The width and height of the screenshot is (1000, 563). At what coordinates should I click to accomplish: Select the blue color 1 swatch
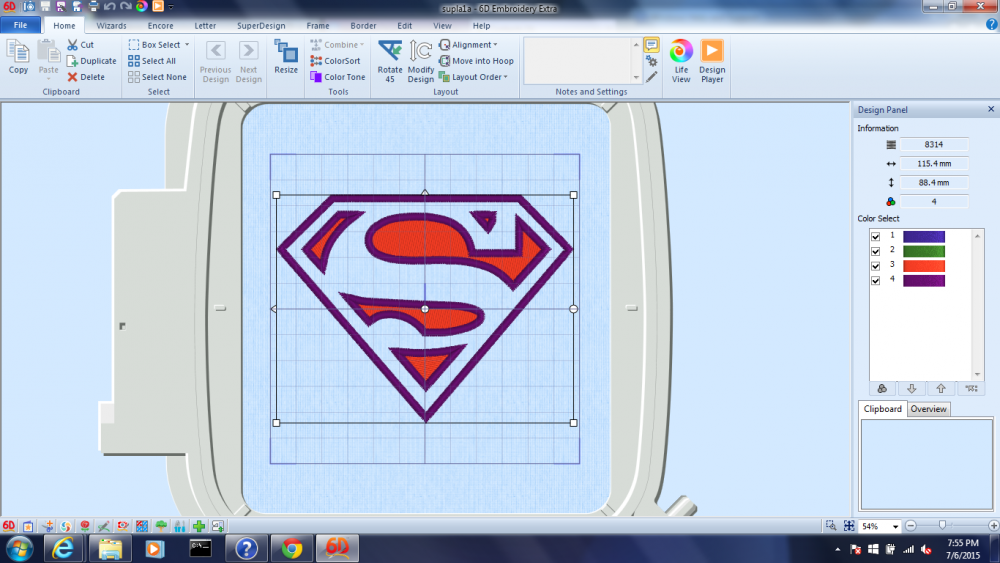(923, 237)
